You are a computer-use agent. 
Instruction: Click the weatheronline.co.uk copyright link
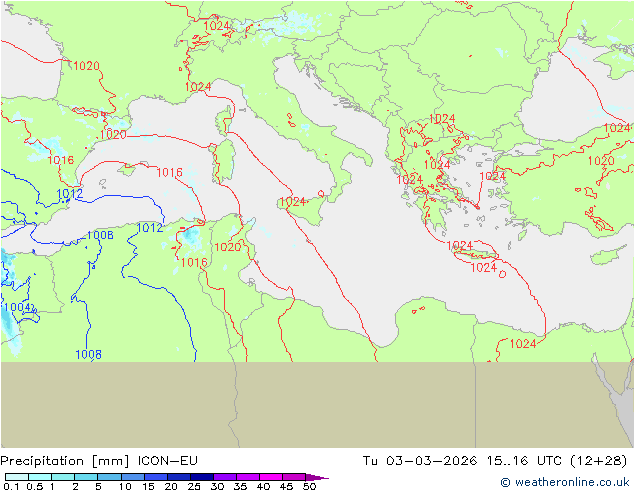click(x=564, y=482)
